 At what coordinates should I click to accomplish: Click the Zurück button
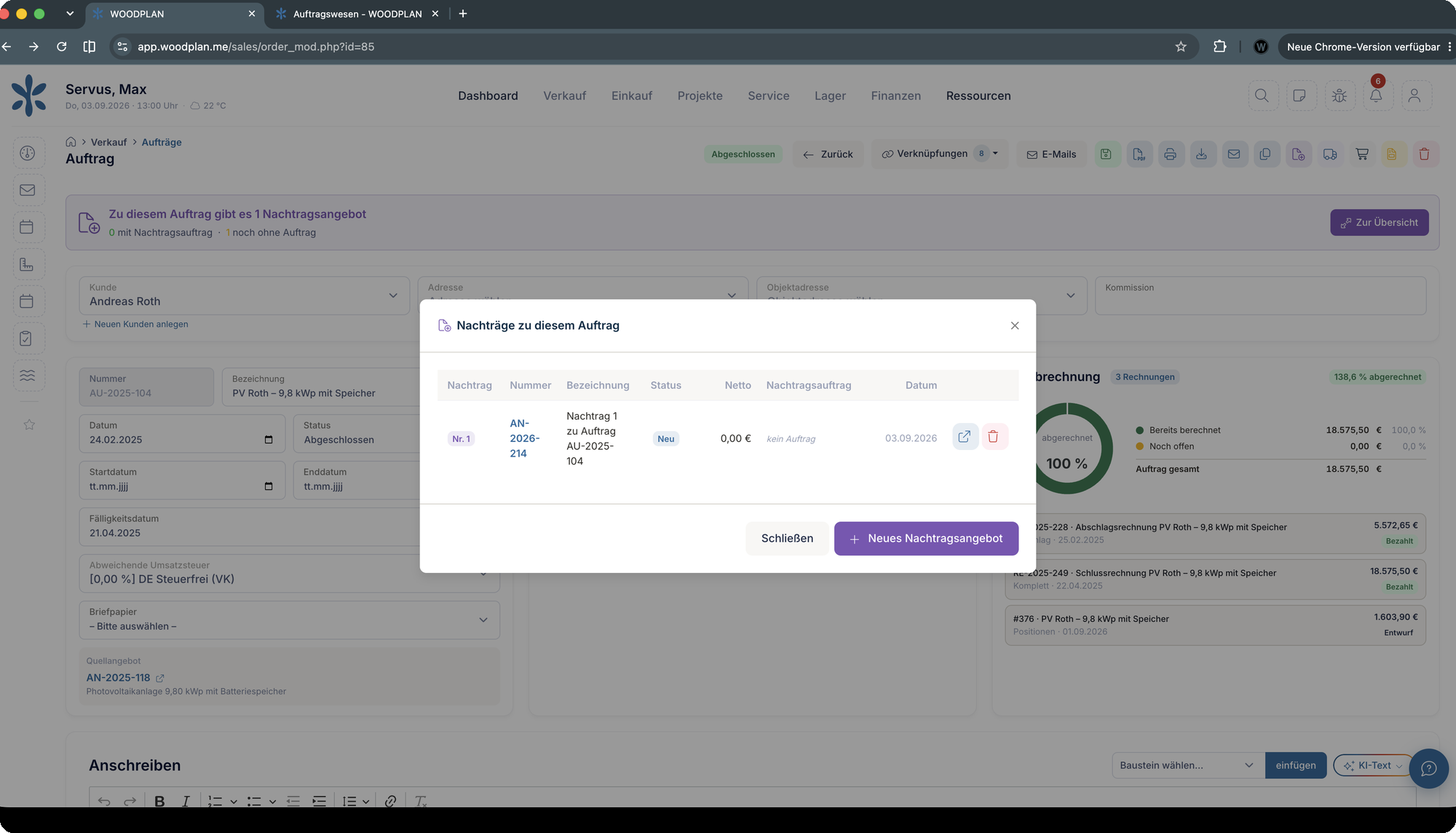coord(828,154)
